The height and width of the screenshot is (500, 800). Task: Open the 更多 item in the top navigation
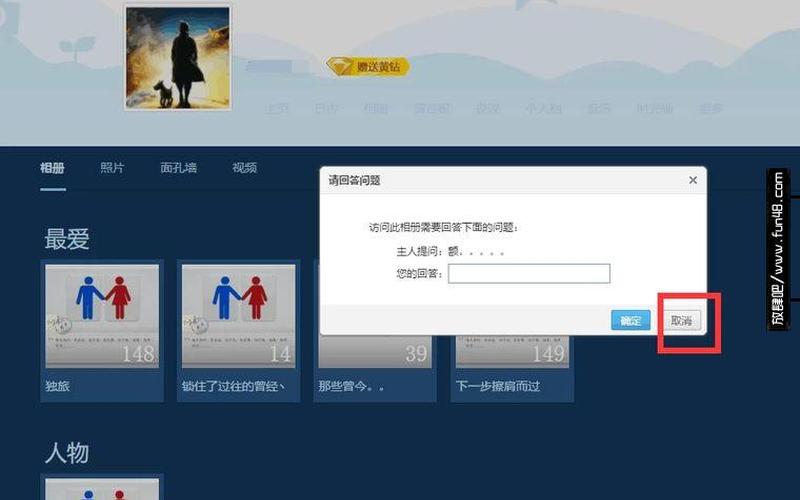coord(711,108)
